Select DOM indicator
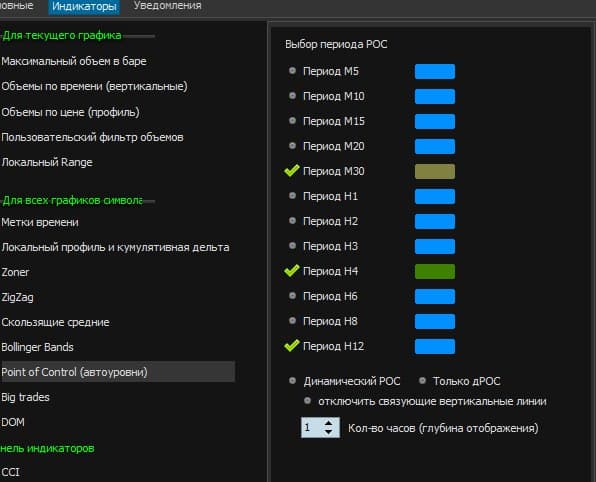The height and width of the screenshot is (482, 596). (13, 422)
